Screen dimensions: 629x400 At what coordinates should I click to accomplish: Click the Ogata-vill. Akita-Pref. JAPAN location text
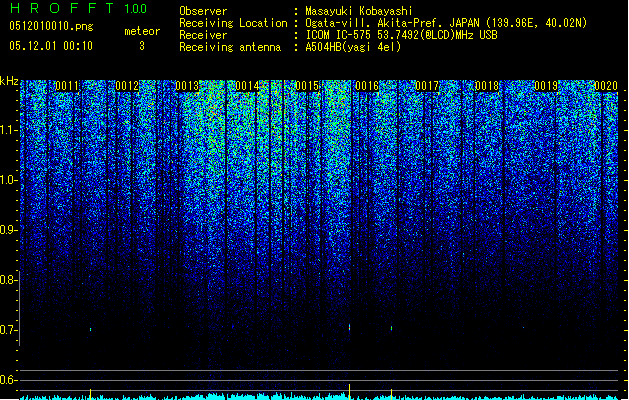tap(446, 23)
